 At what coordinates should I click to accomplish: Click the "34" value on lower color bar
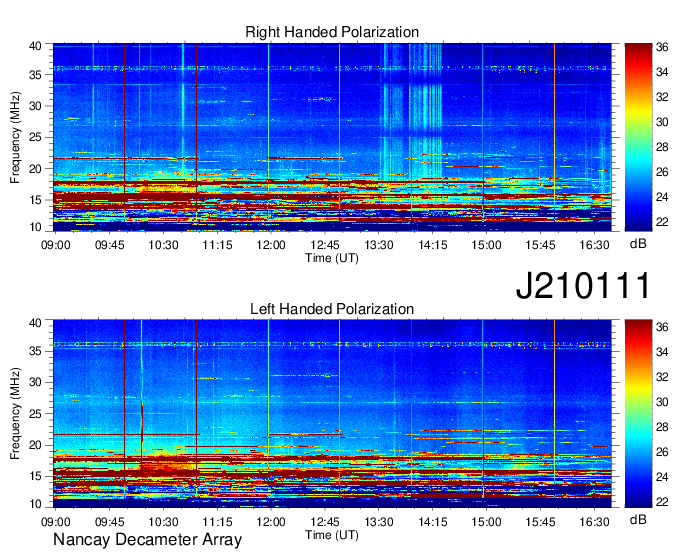pos(662,352)
